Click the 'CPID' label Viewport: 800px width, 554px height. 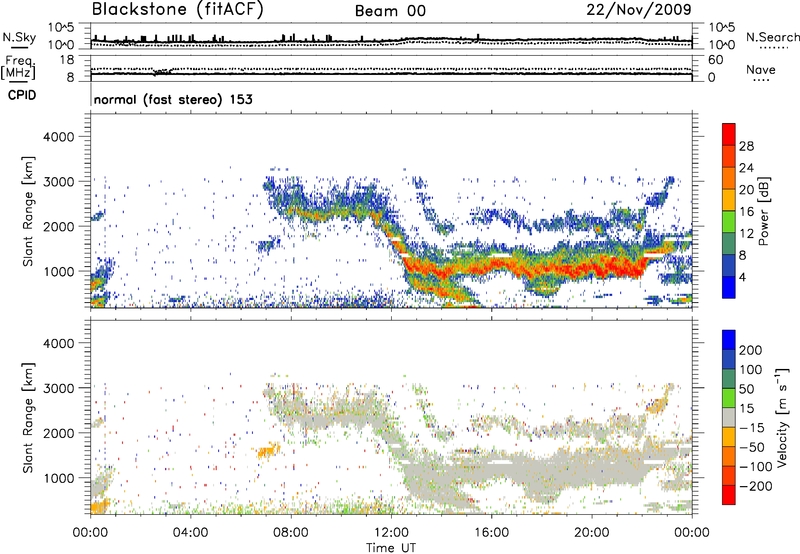(22, 95)
